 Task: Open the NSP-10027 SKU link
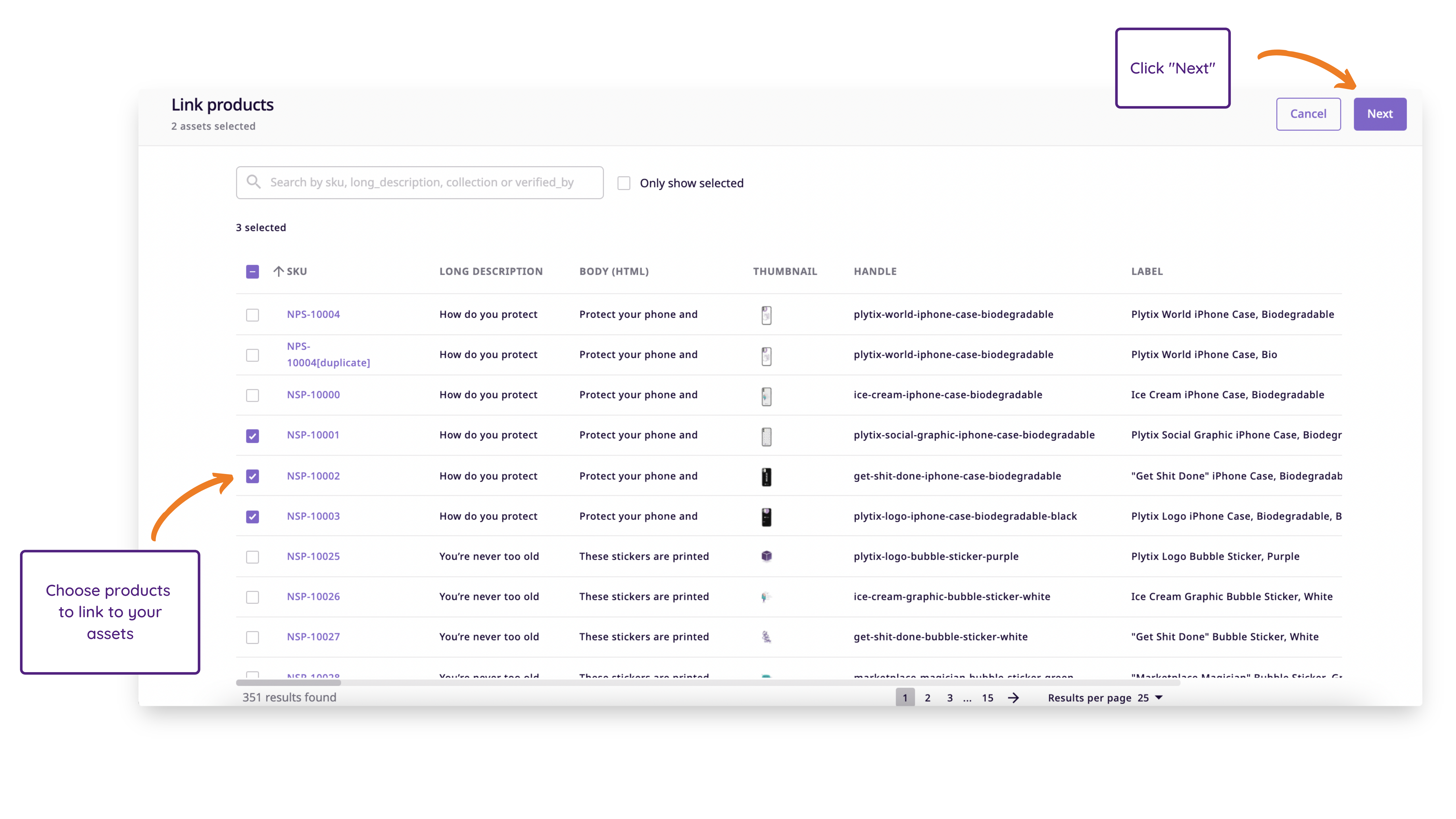(313, 636)
